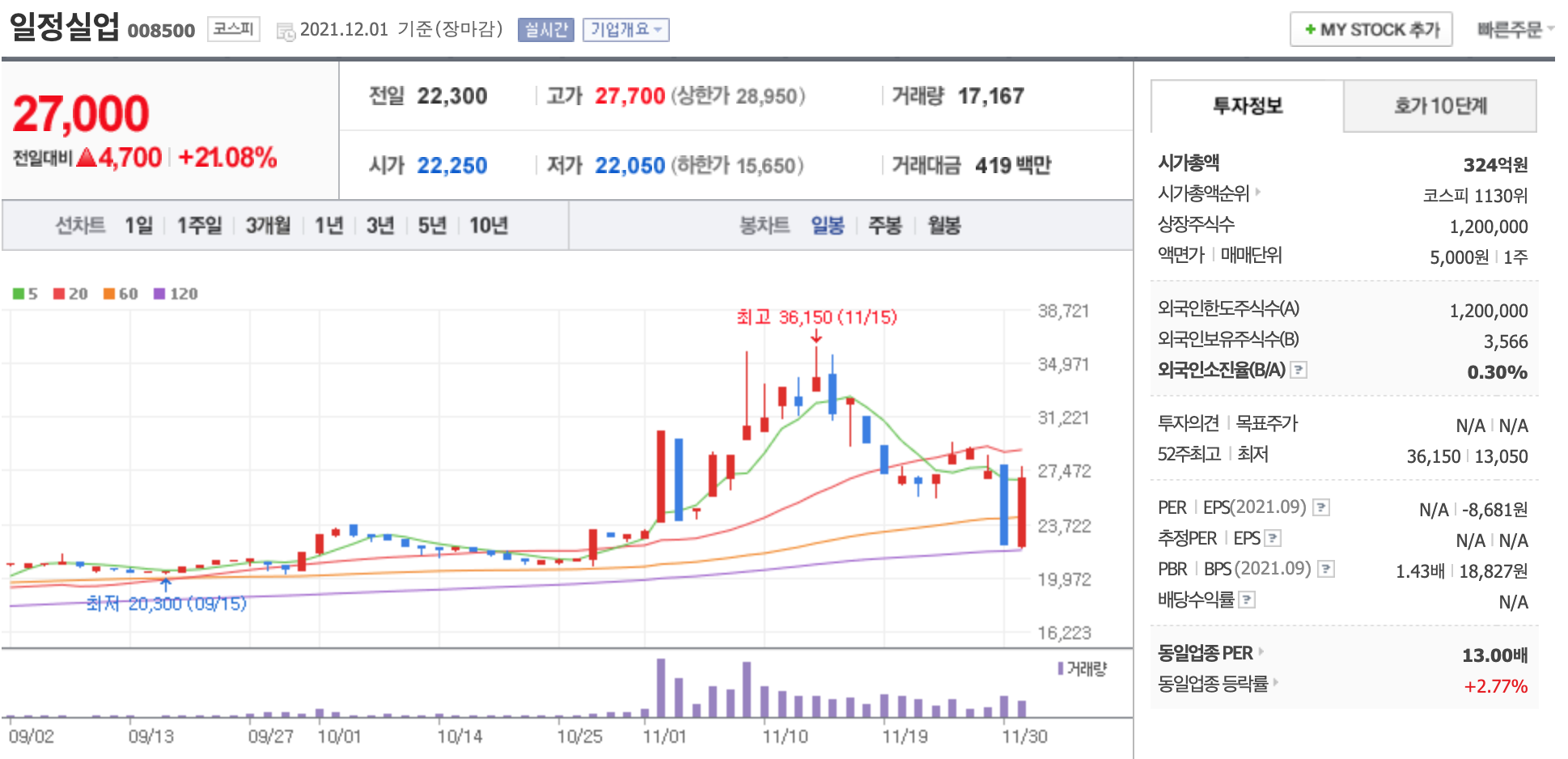Screen dimensions: 1568x759
Task: Add stock with MY STOCK 추가 button
Action: [x=1371, y=30]
